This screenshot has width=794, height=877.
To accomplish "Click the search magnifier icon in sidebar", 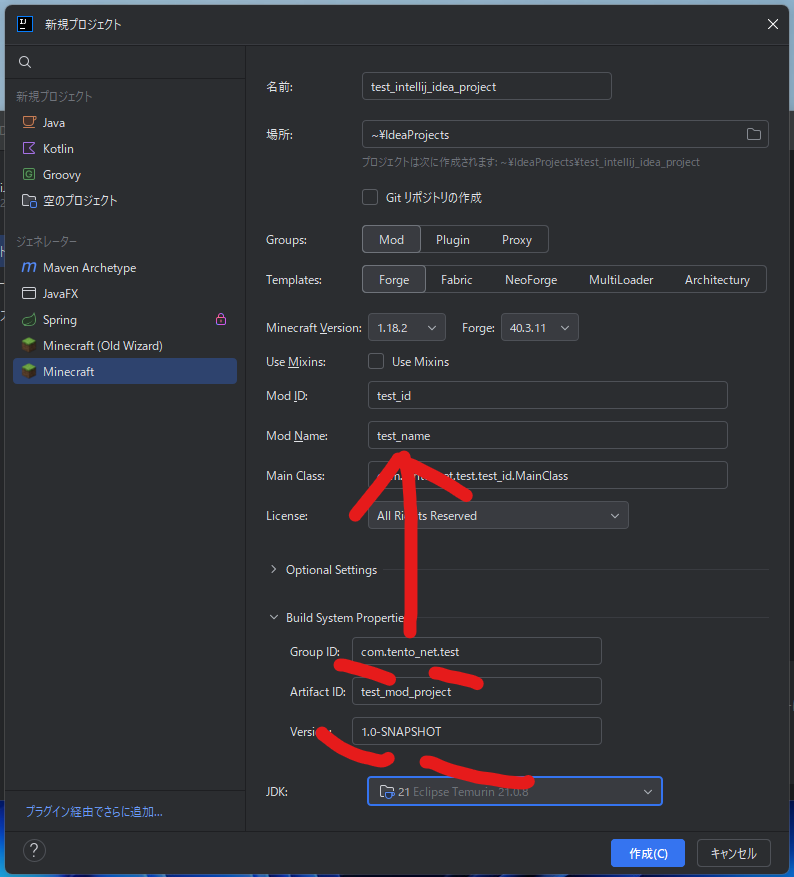I will point(25,62).
